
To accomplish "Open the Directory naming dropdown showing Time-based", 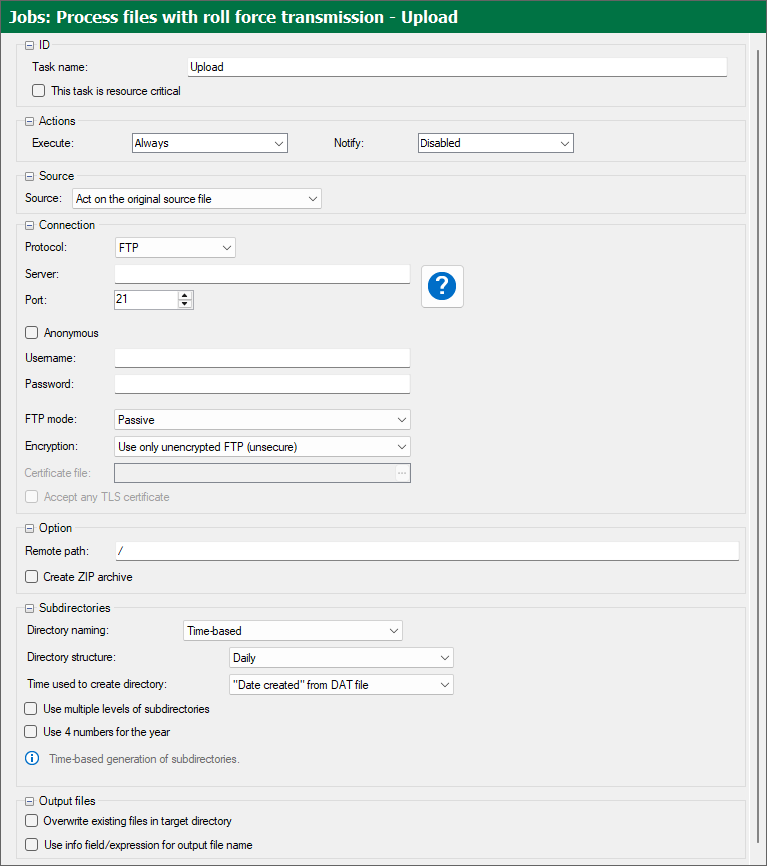I will (293, 631).
